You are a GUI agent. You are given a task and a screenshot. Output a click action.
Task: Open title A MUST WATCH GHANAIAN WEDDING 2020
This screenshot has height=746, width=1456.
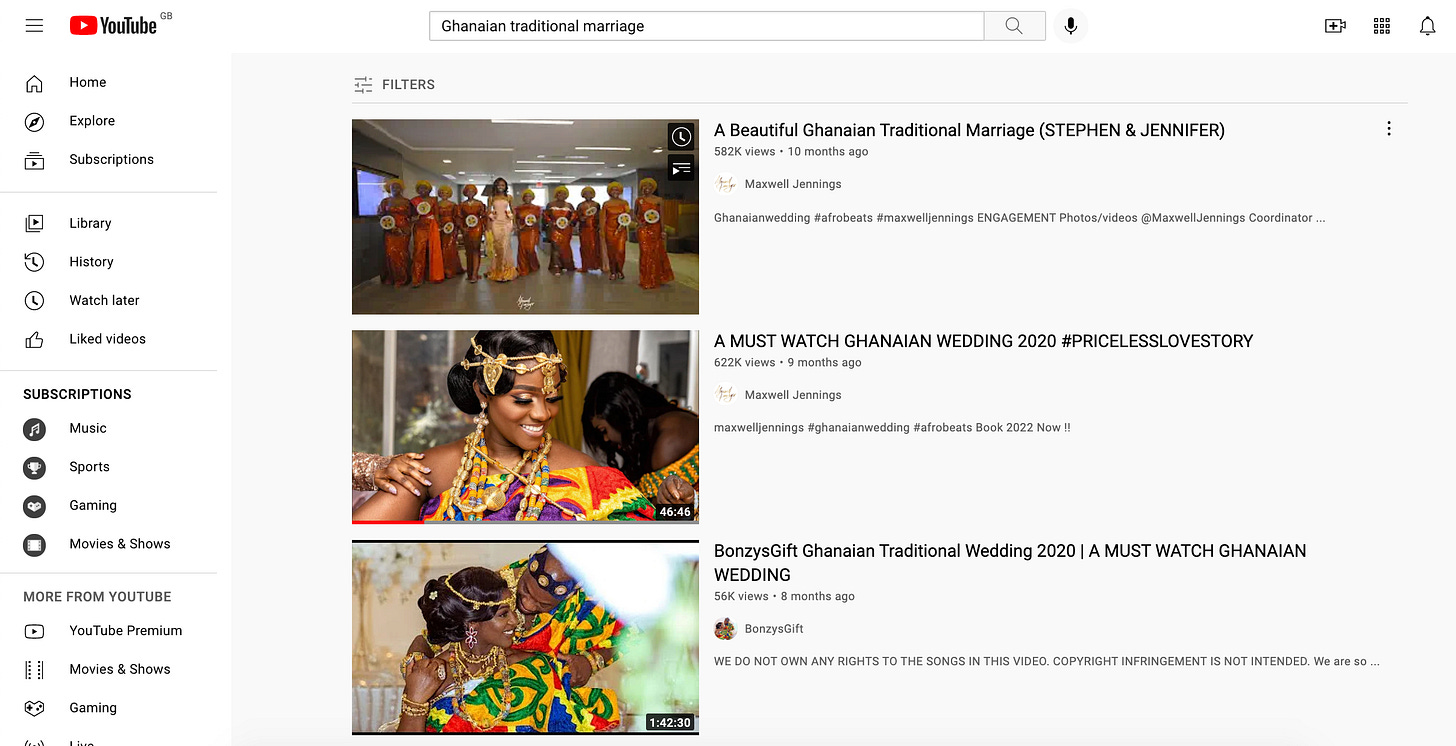tap(983, 341)
